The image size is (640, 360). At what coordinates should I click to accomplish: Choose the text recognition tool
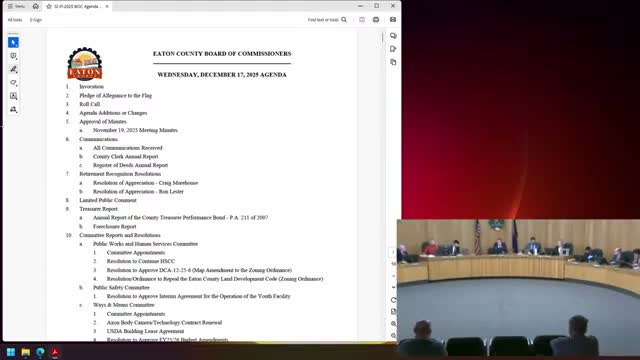click(x=13, y=96)
